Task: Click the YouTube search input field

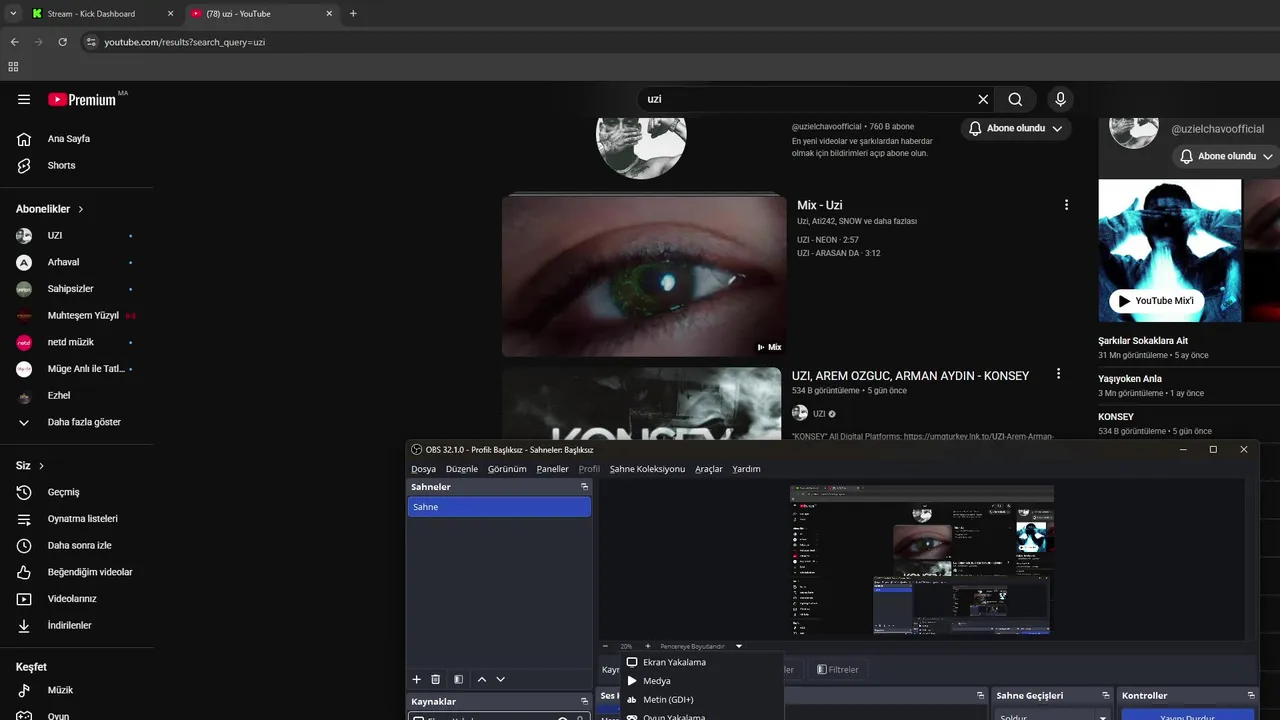Action: (x=806, y=99)
